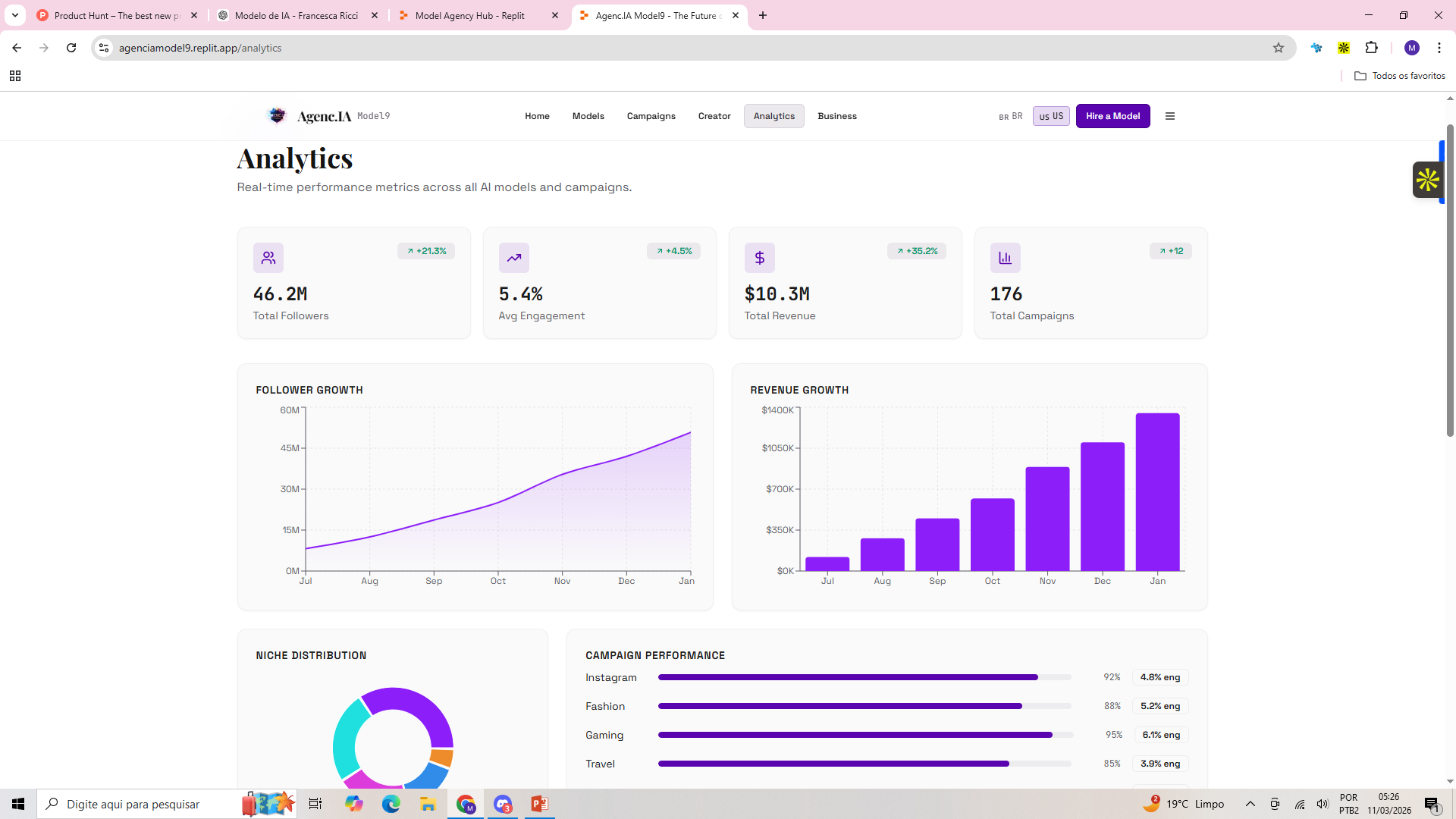Click the Jan bar in Revenue Growth
Viewport: 1456px width, 819px height.
click(x=1157, y=492)
